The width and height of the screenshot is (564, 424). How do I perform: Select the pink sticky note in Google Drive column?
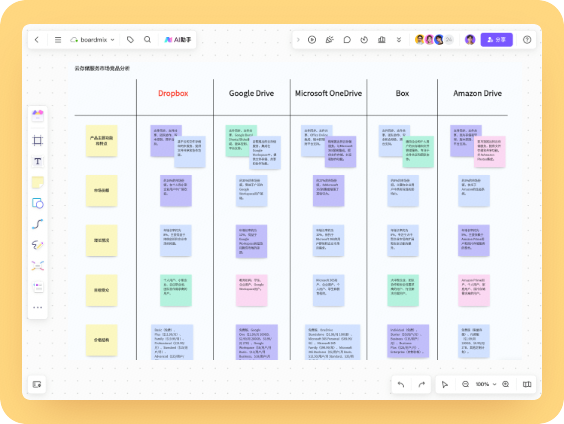(x=251, y=290)
